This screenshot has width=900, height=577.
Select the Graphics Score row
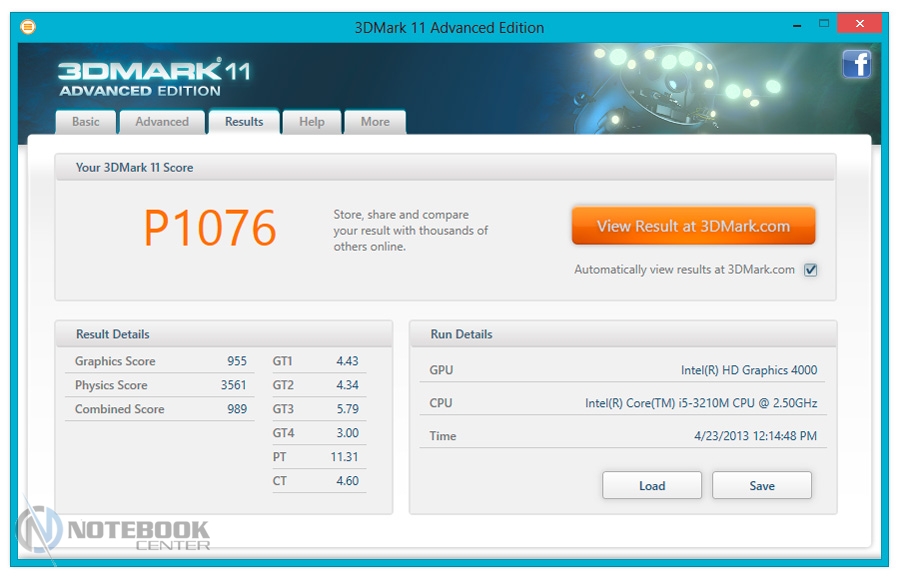pyautogui.click(x=160, y=362)
